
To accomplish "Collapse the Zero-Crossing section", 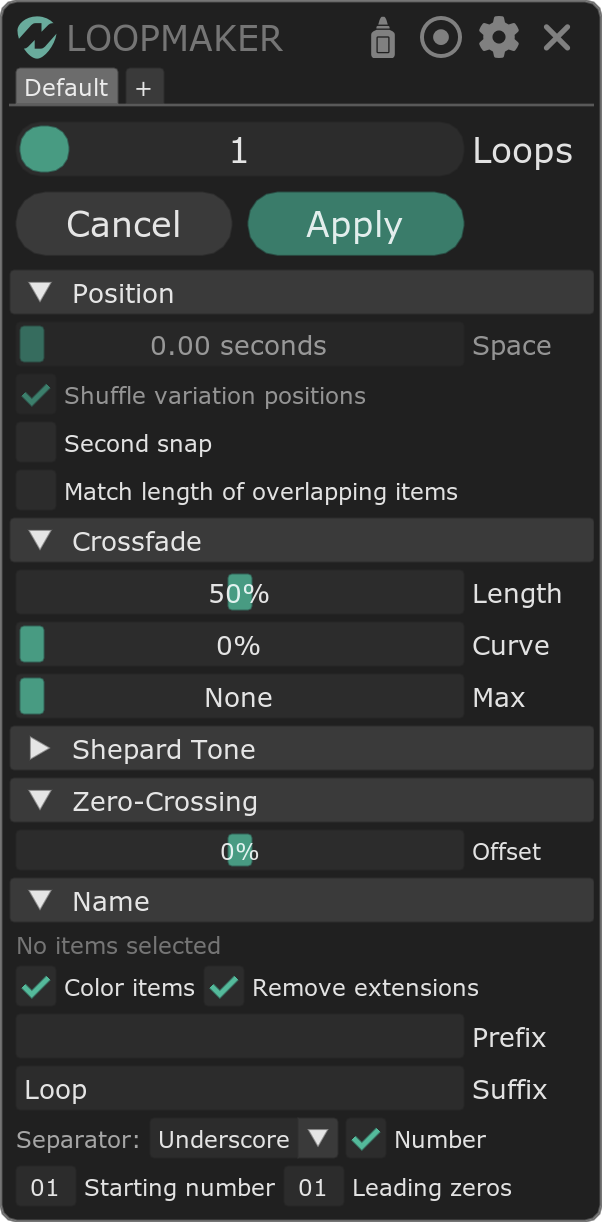I will [40, 801].
